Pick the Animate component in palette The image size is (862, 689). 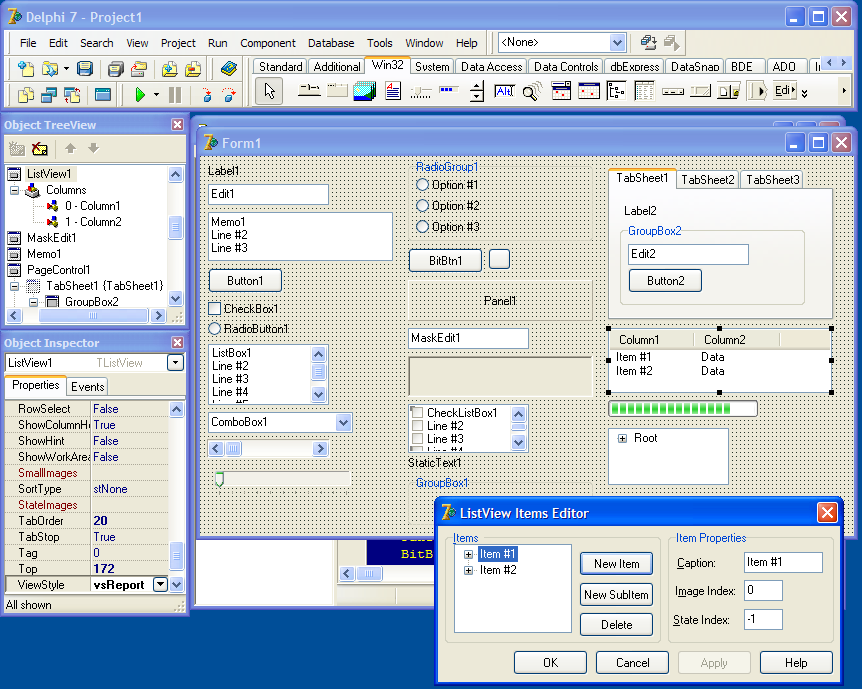tap(532, 91)
